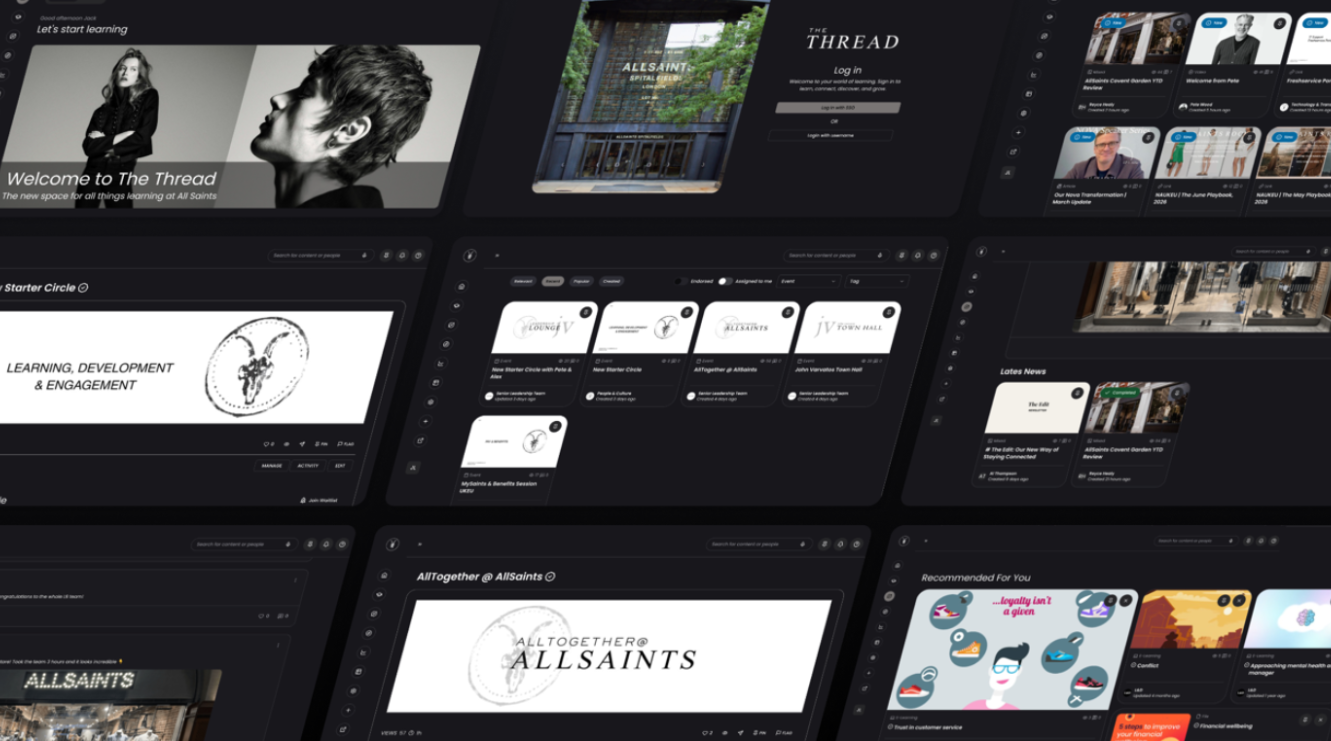Click the goat logo in events list header
This screenshot has height=741, width=1331.
[469, 256]
